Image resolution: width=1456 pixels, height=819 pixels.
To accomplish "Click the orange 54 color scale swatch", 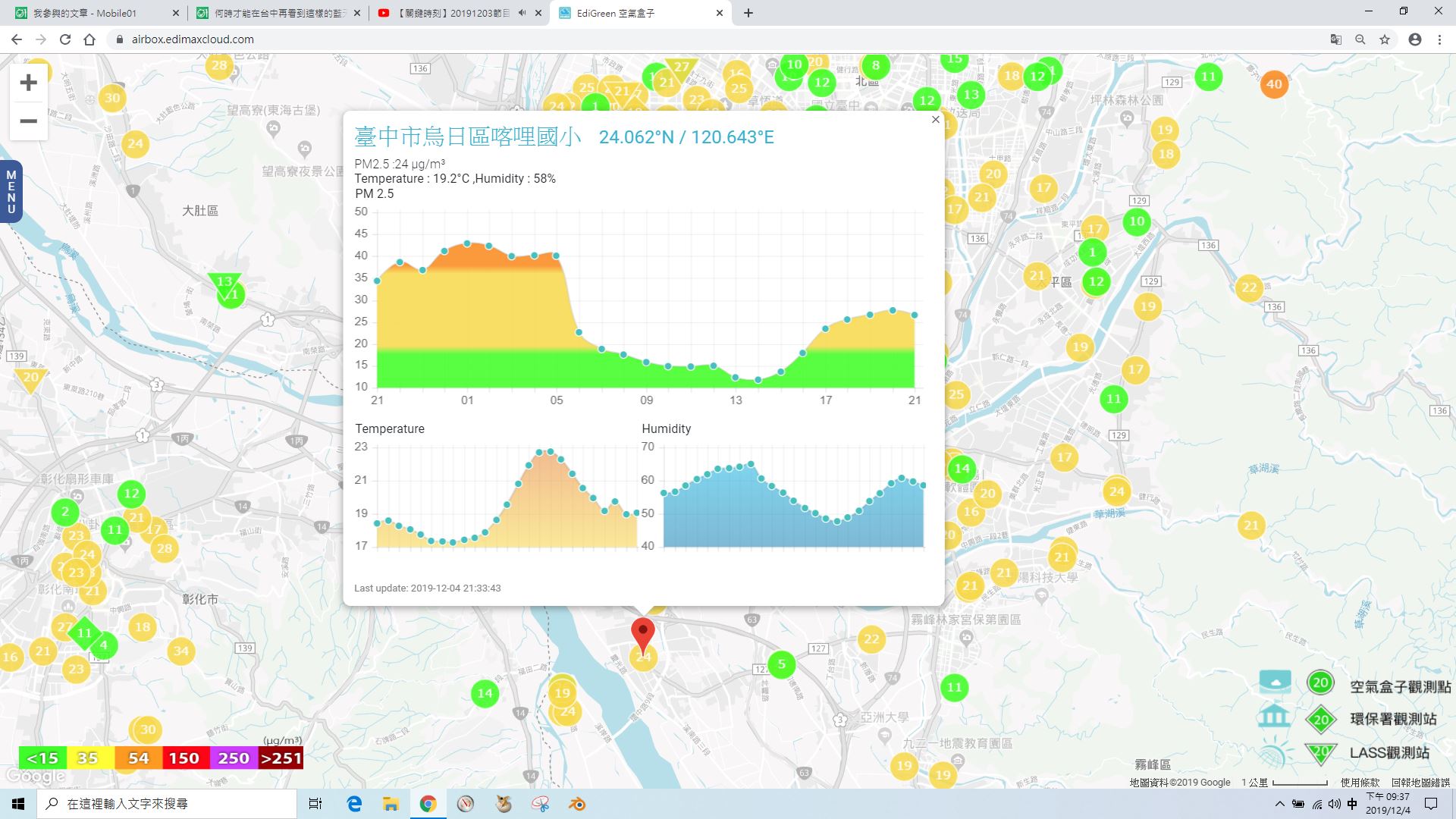I will click(138, 758).
